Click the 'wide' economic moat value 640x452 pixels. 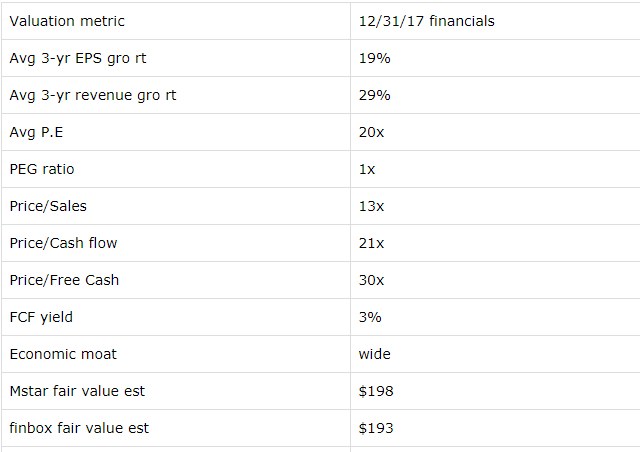[x=375, y=354]
